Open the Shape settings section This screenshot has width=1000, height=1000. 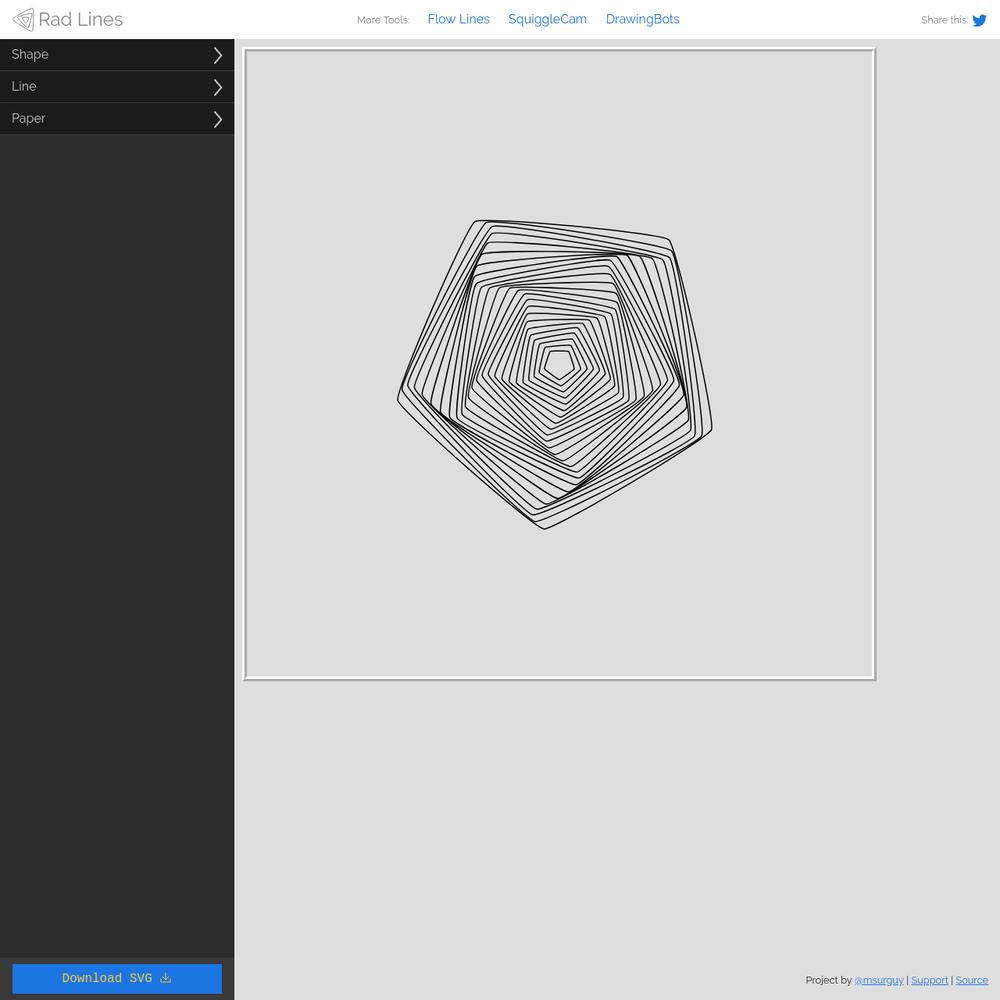tap(117, 55)
